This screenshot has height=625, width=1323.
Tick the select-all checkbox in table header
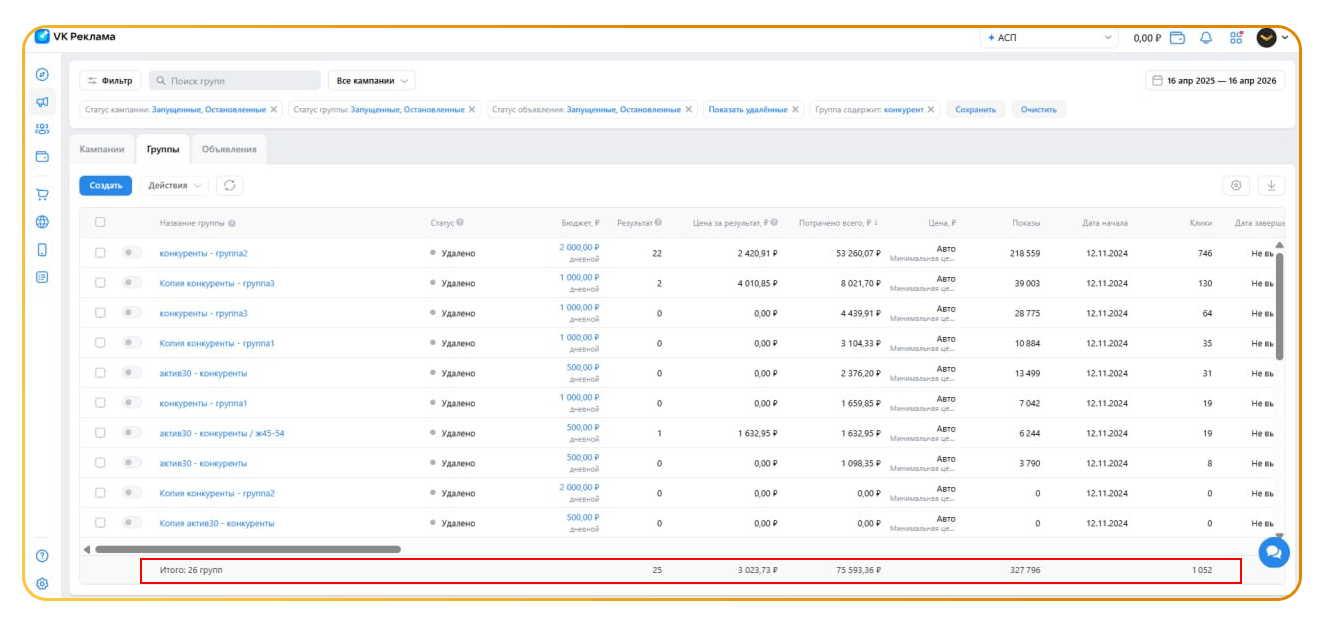[x=100, y=223]
